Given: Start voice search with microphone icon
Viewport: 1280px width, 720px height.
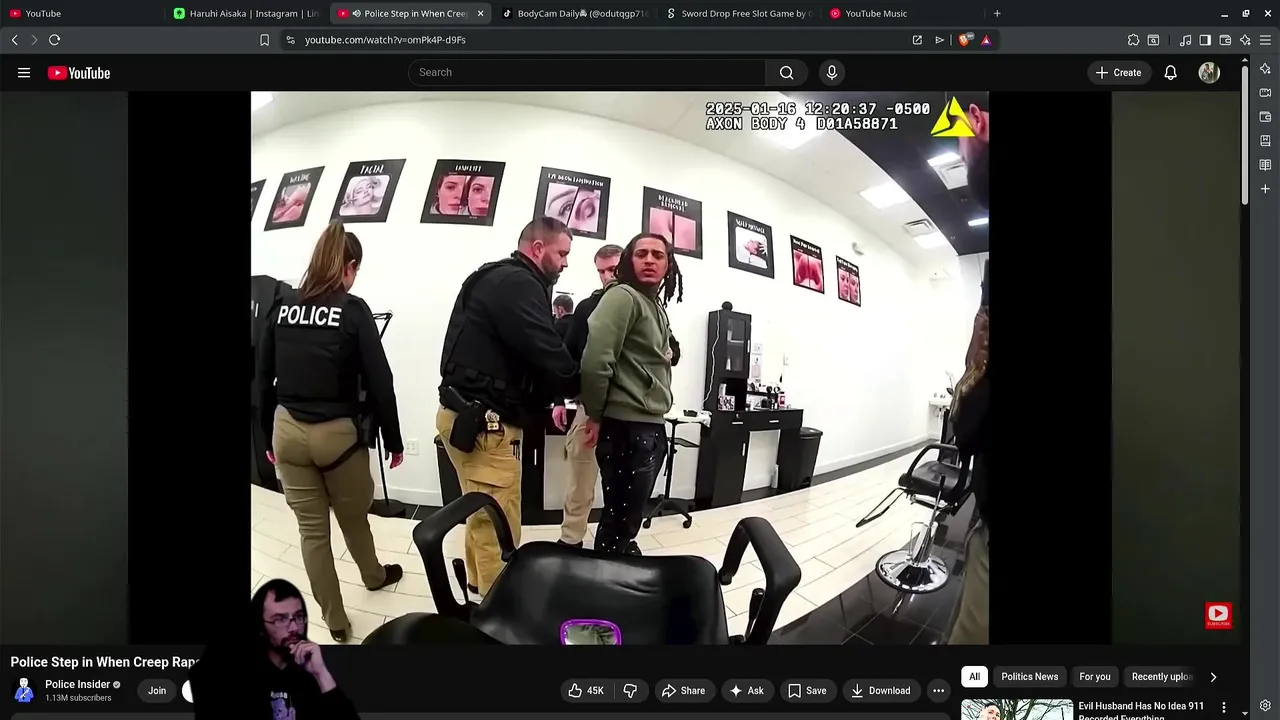Looking at the screenshot, I should tap(831, 72).
